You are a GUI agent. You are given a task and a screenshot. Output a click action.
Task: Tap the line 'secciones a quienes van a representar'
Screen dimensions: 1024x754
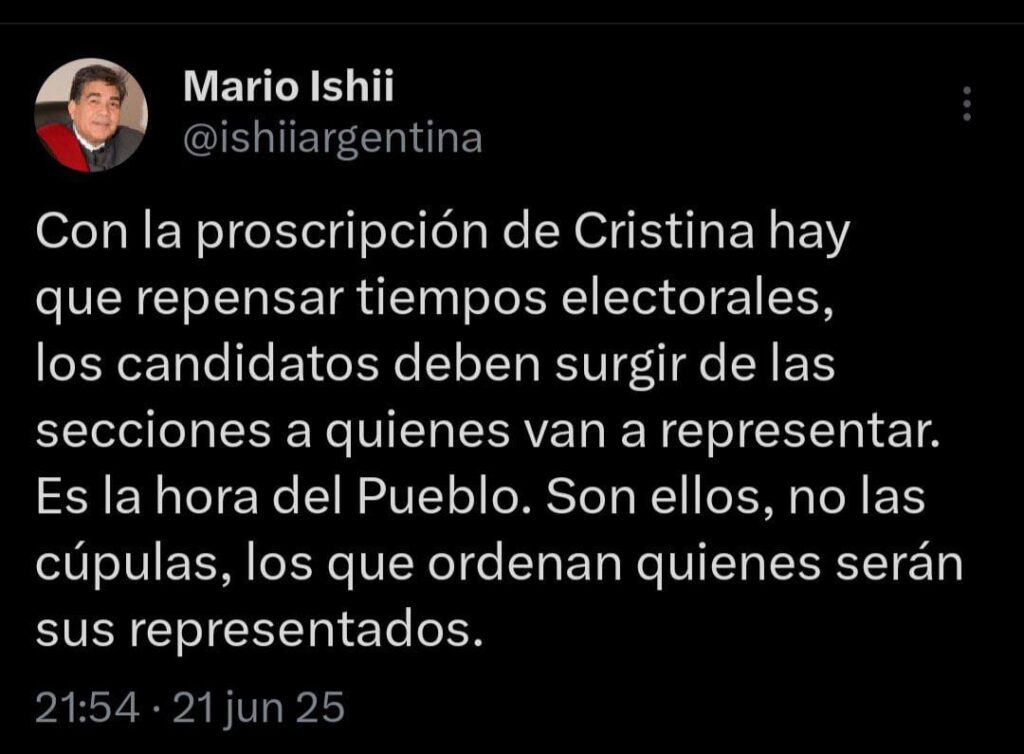(487, 432)
